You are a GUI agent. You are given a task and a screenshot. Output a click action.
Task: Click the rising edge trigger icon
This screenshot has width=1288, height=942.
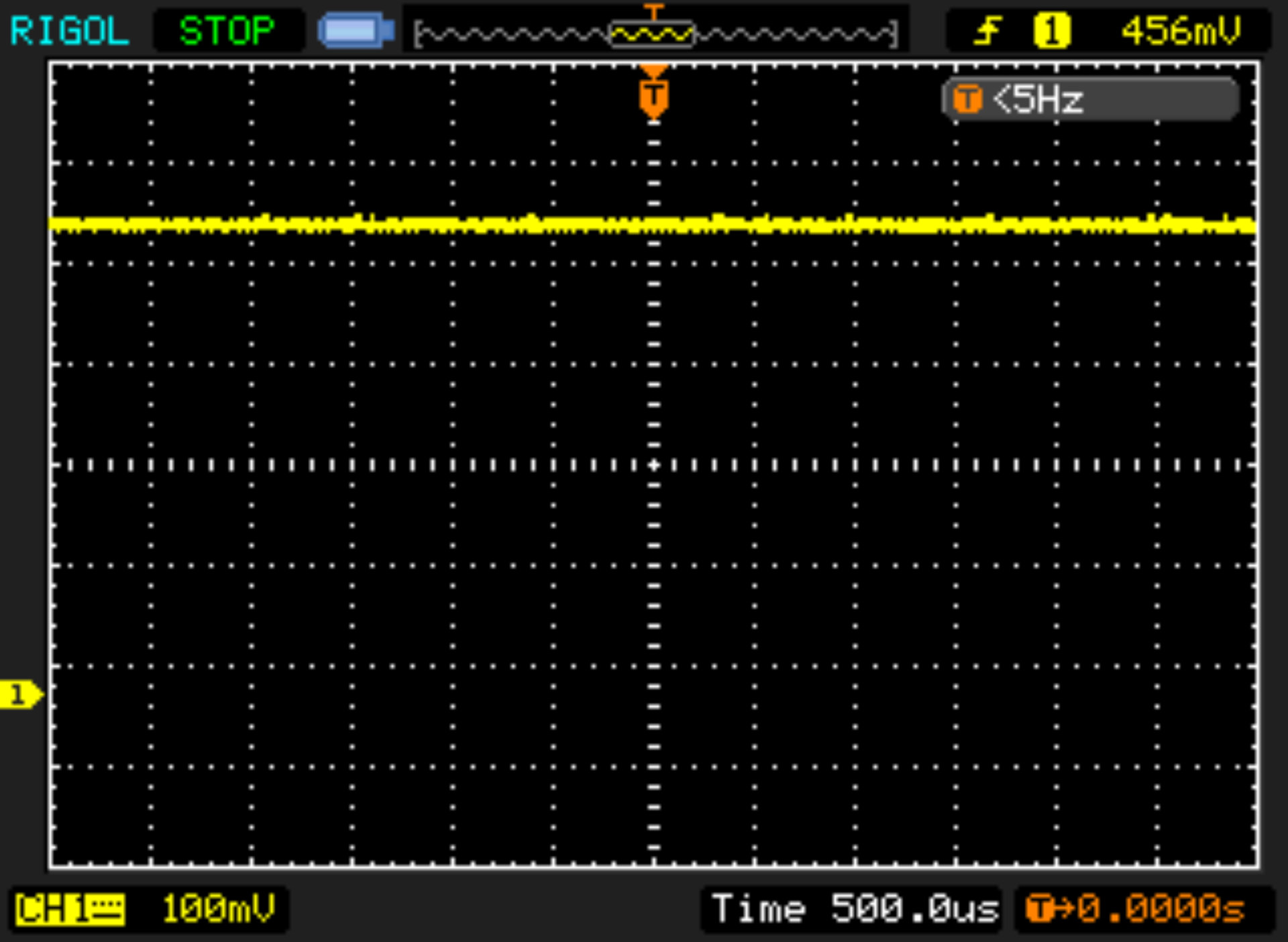coord(987,31)
